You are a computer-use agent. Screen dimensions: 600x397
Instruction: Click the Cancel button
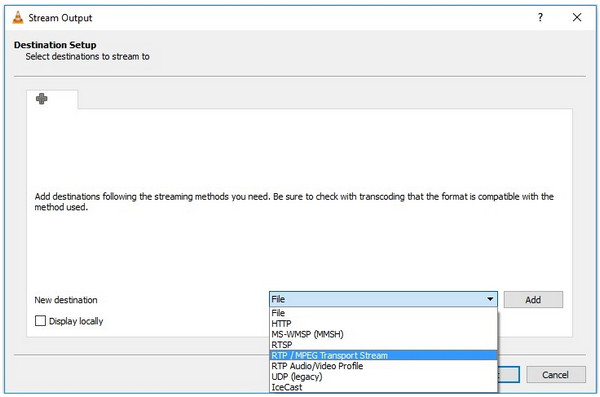click(556, 374)
